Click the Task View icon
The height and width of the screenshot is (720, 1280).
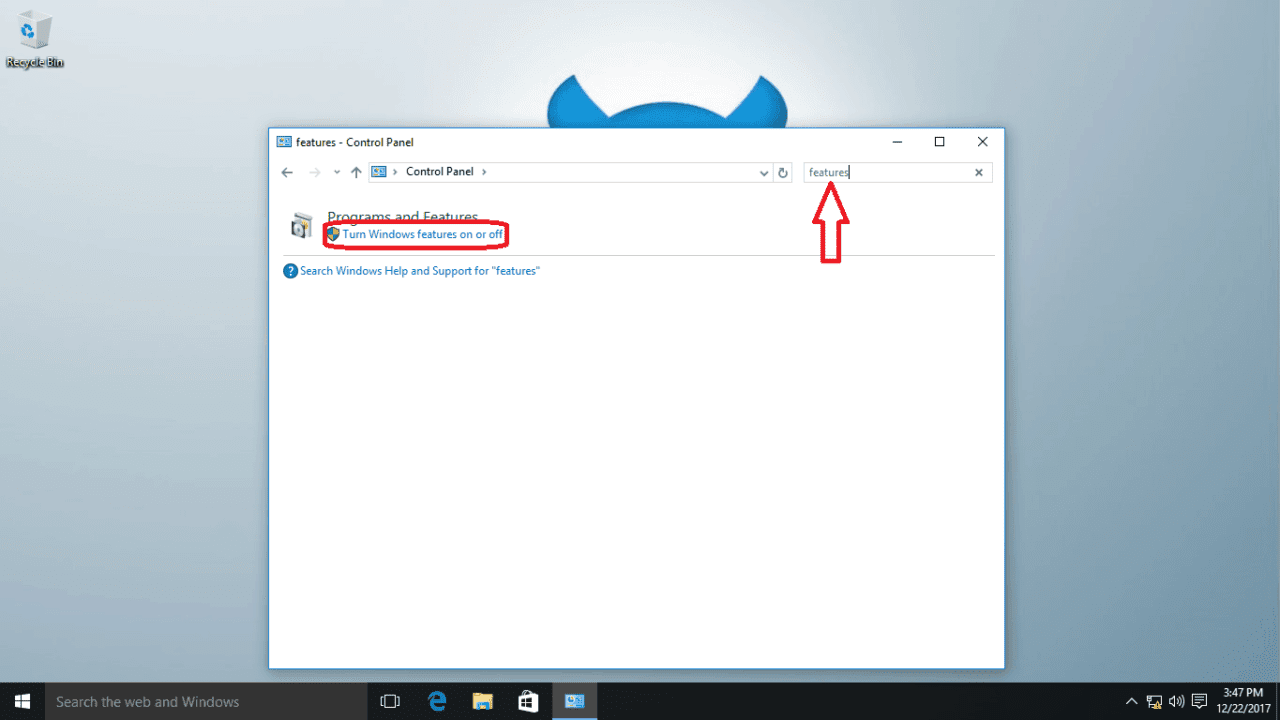click(x=389, y=701)
